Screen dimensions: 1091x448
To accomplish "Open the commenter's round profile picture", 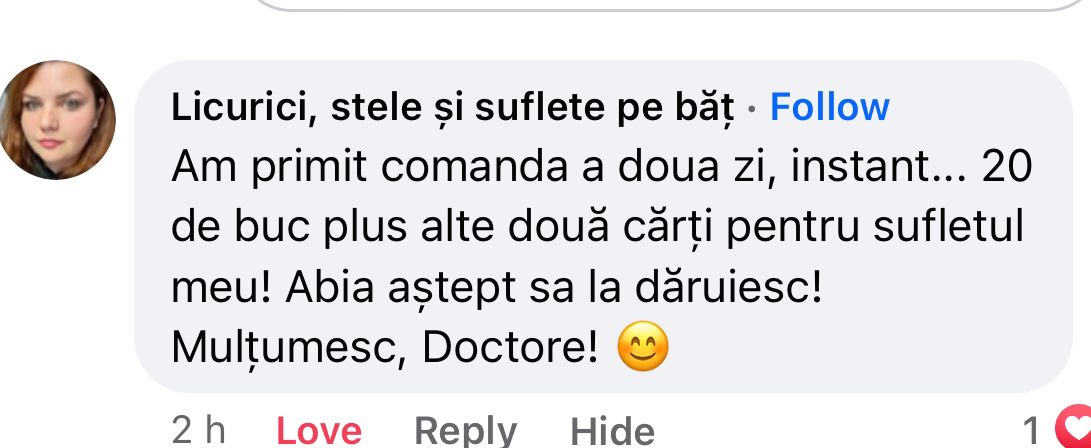I will coord(58,120).
